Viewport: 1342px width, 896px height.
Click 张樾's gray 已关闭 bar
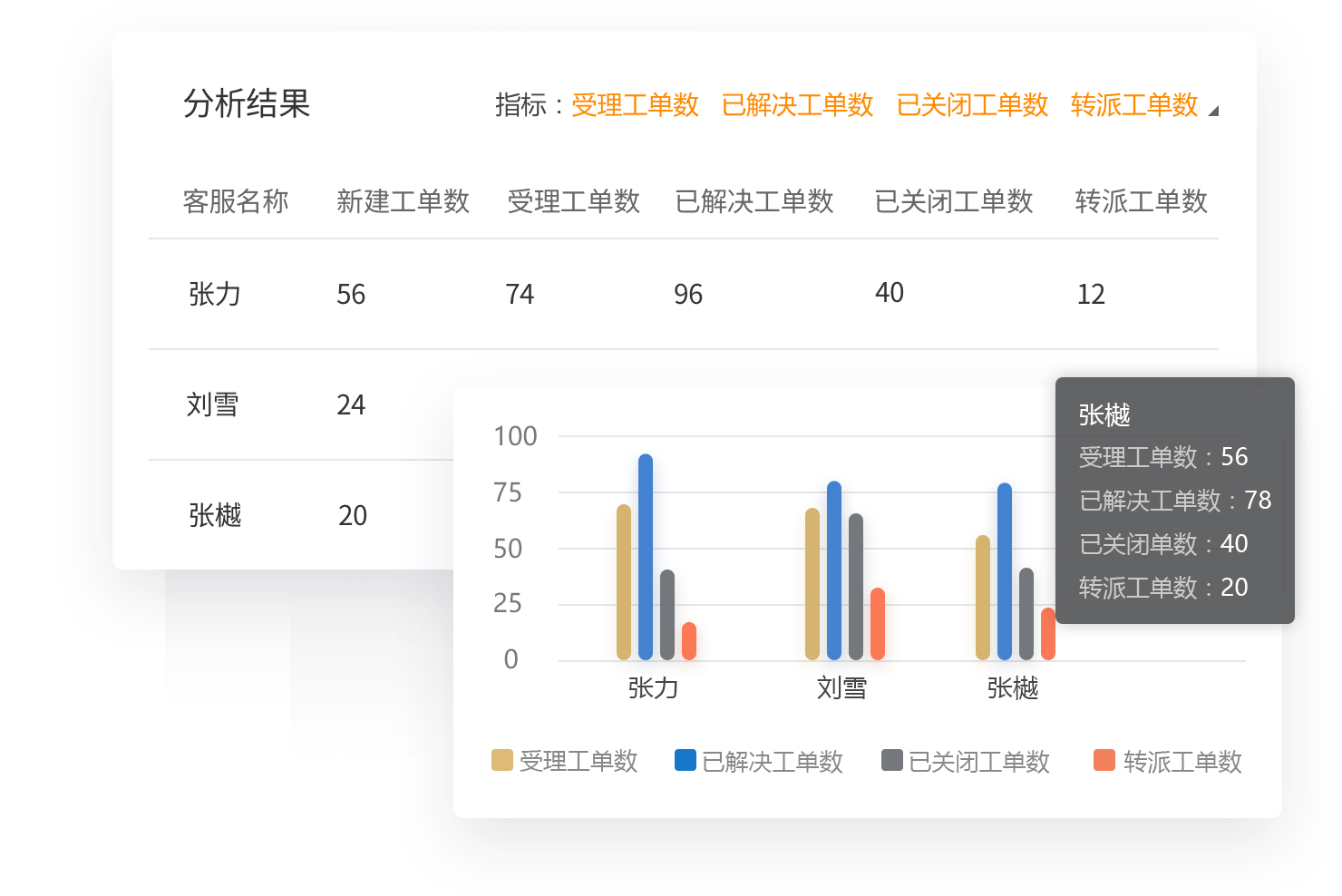pyautogui.click(x=1026, y=614)
